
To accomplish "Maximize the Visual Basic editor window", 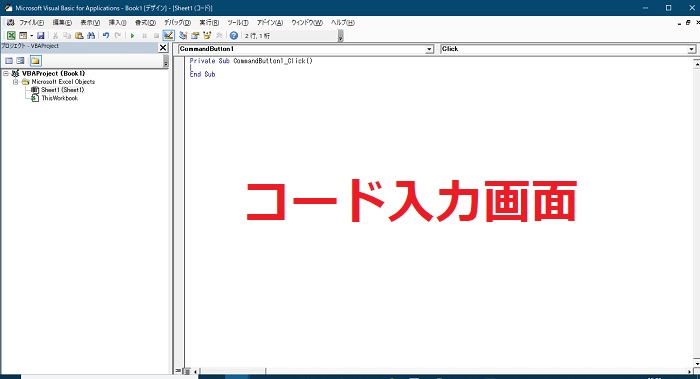I will (x=668, y=8).
